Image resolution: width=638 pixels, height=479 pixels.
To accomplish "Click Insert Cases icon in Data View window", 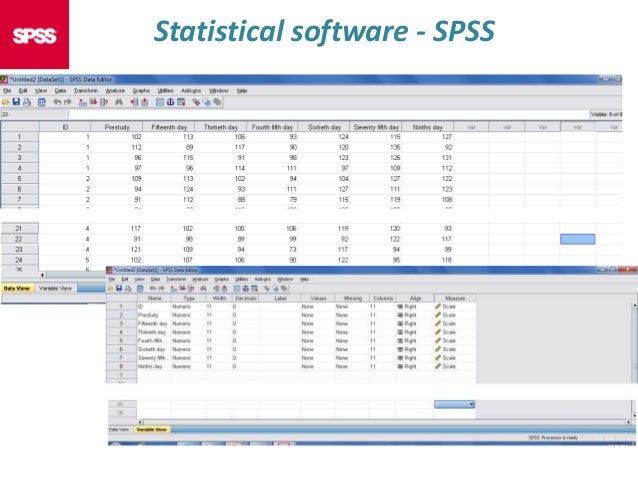I will tap(134, 102).
